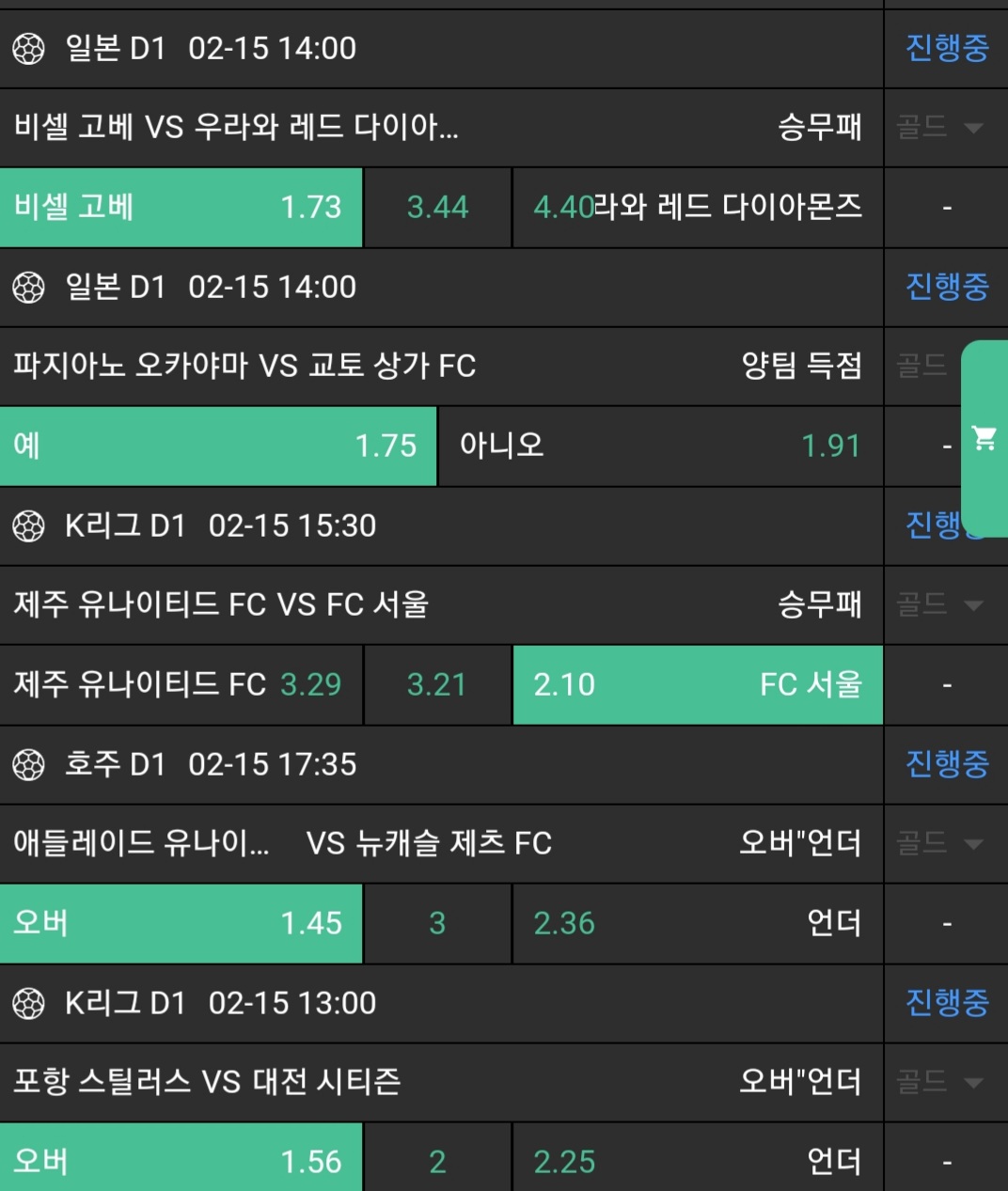Toggle the 예 option at 1.75
1008x1191 pixels.
click(218, 447)
